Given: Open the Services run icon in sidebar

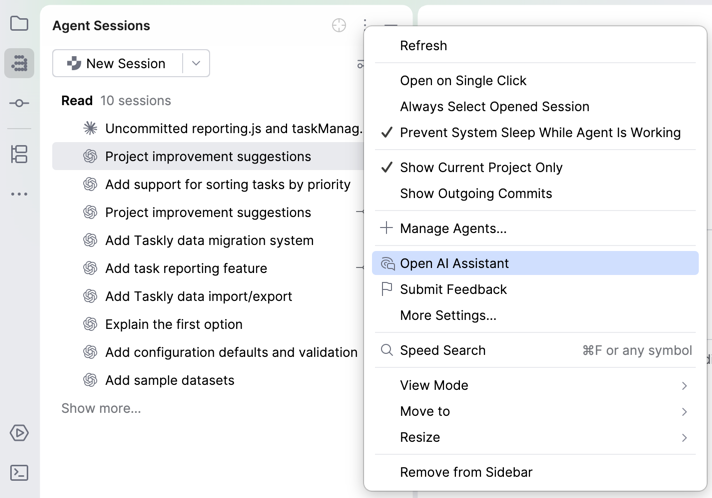Looking at the screenshot, I should [x=19, y=433].
